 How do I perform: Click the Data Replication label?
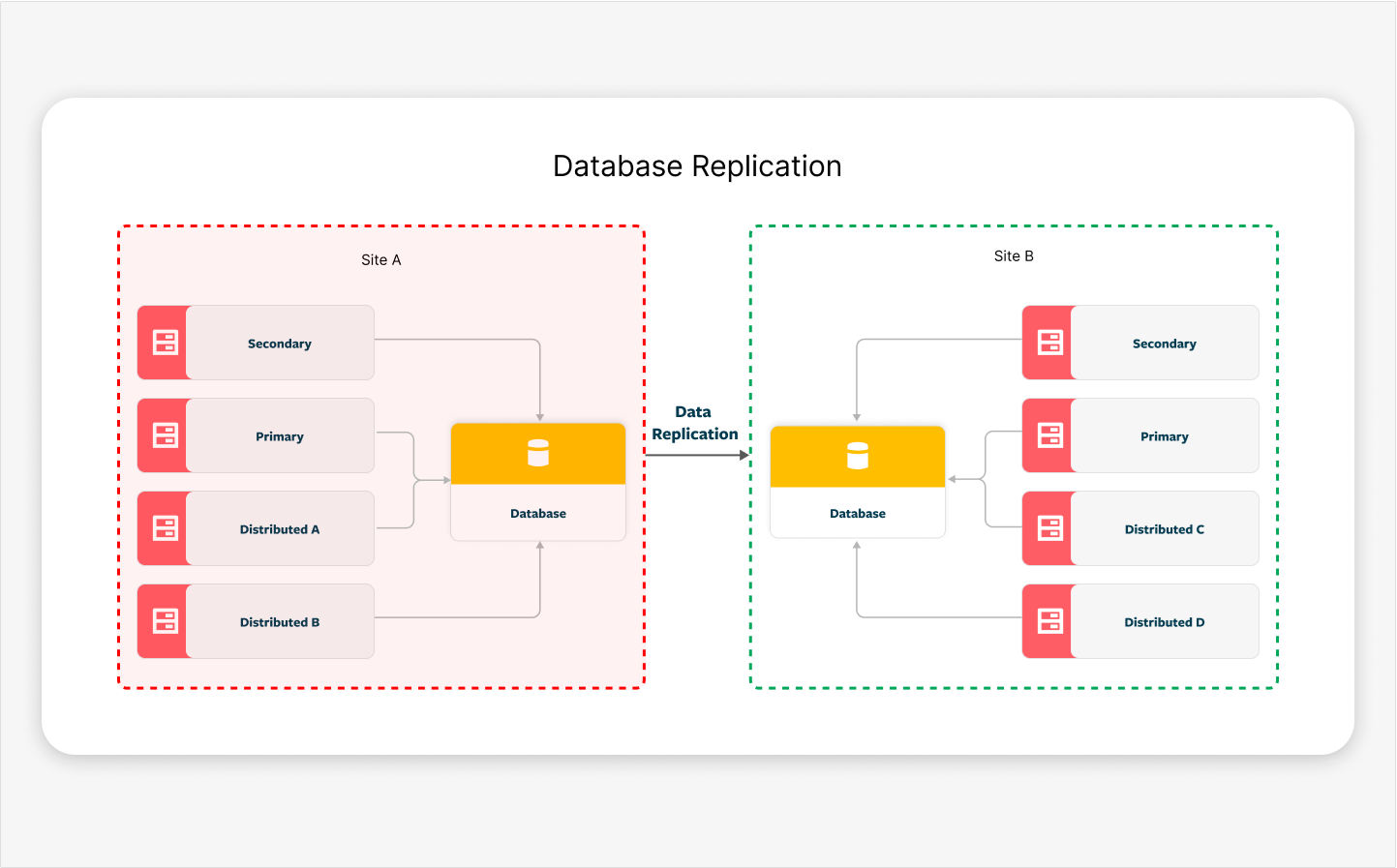click(694, 423)
